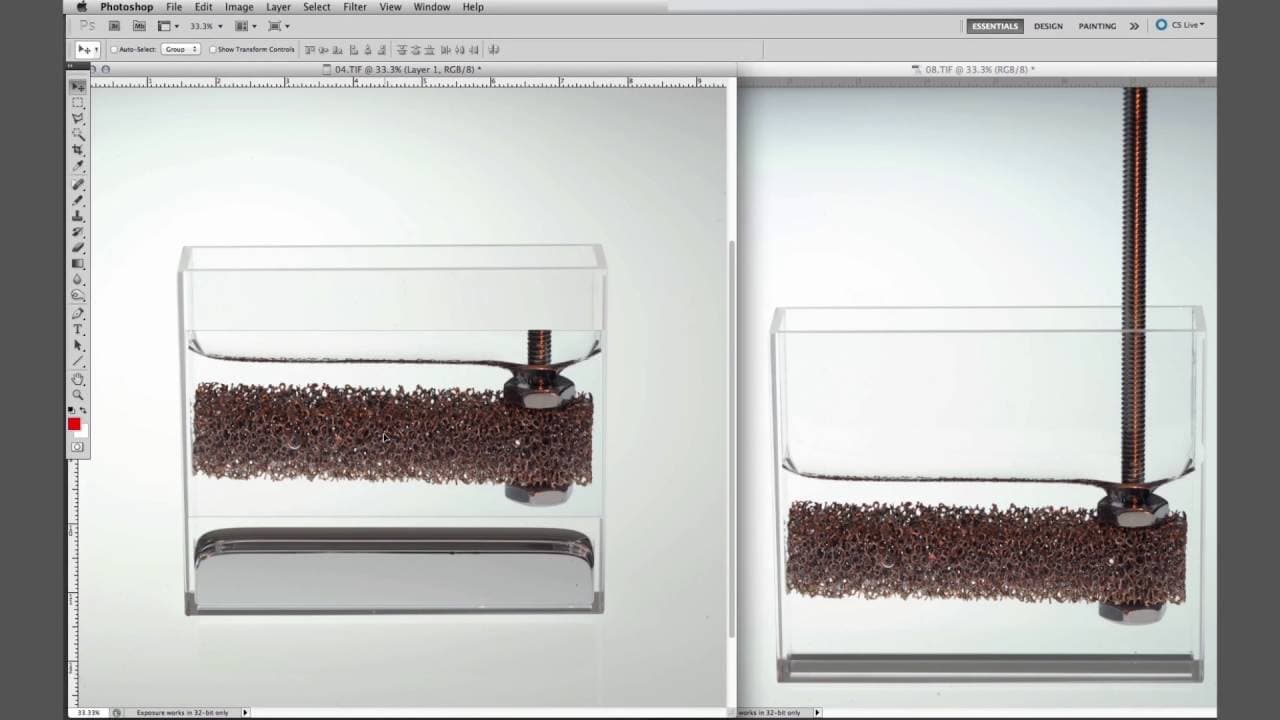
Task: Select the Move tool in the toolbox
Action: [x=78, y=87]
